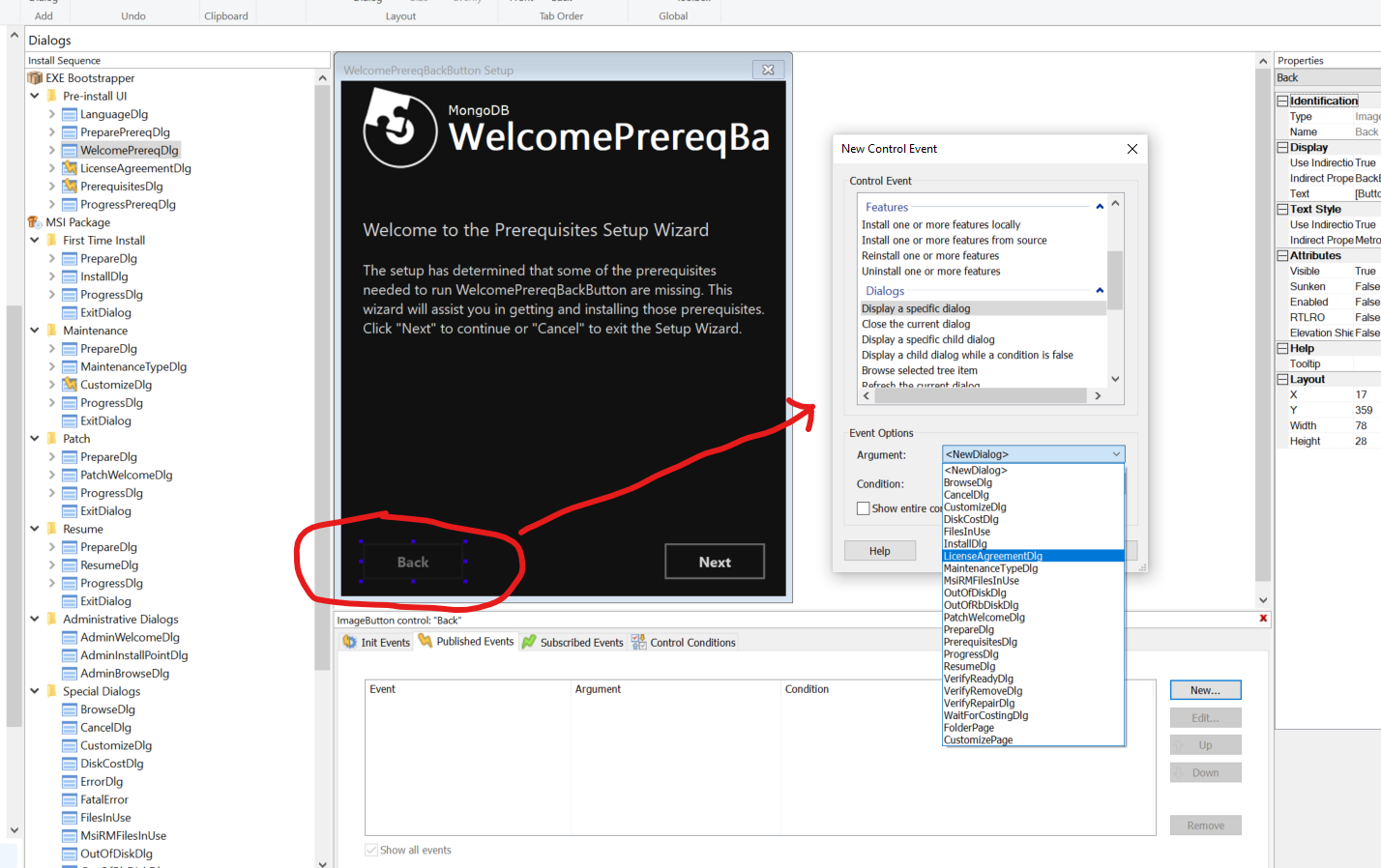Viewport: 1381px width, 868px height.
Task: Click the EXE Bootstrapper package icon
Action: 35,78
